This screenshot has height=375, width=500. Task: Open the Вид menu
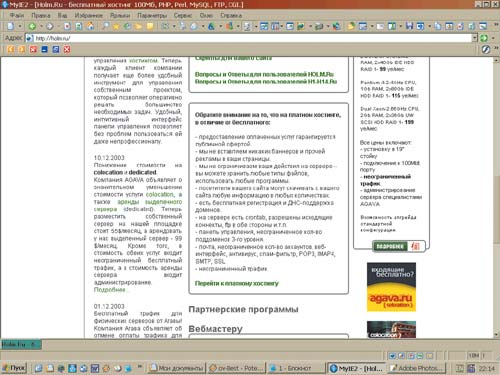pos(62,15)
